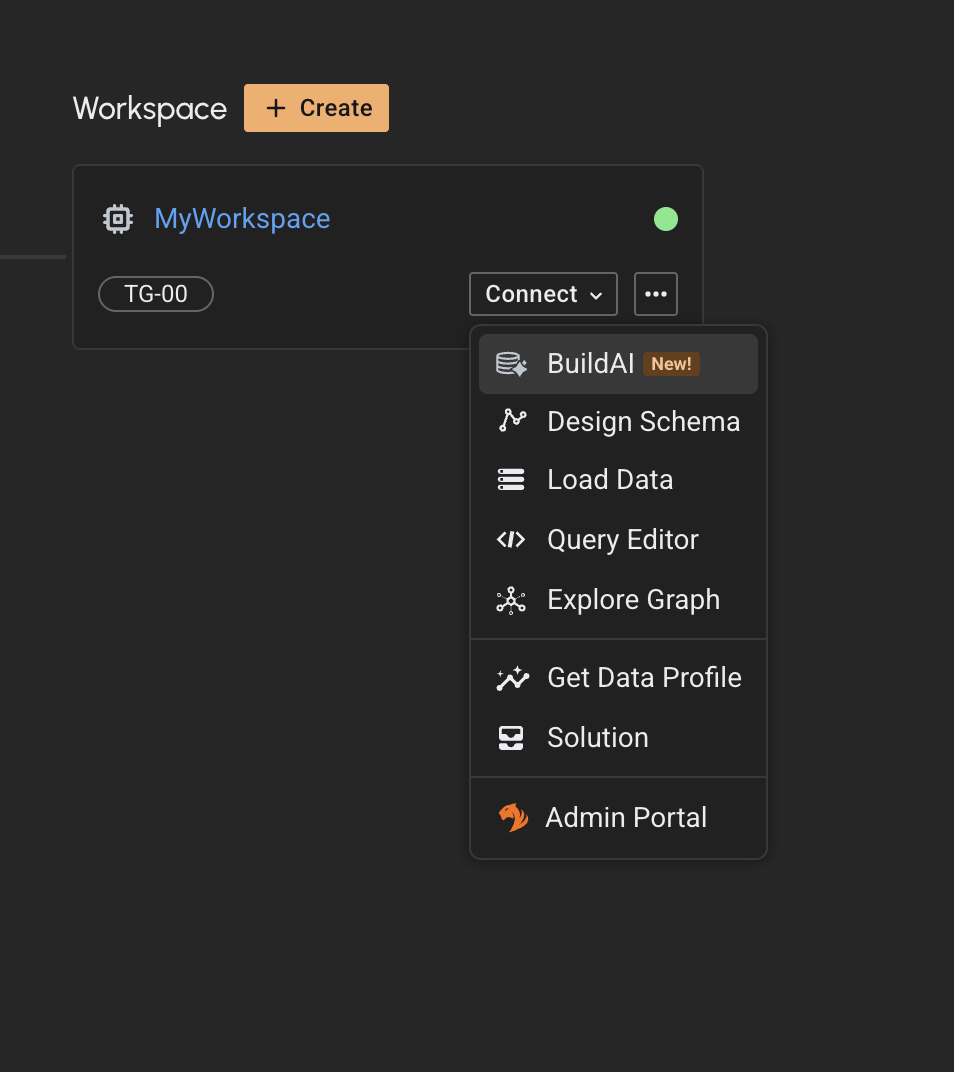The image size is (954, 1072).
Task: Select the BuildAI database icon
Action: pos(511,364)
